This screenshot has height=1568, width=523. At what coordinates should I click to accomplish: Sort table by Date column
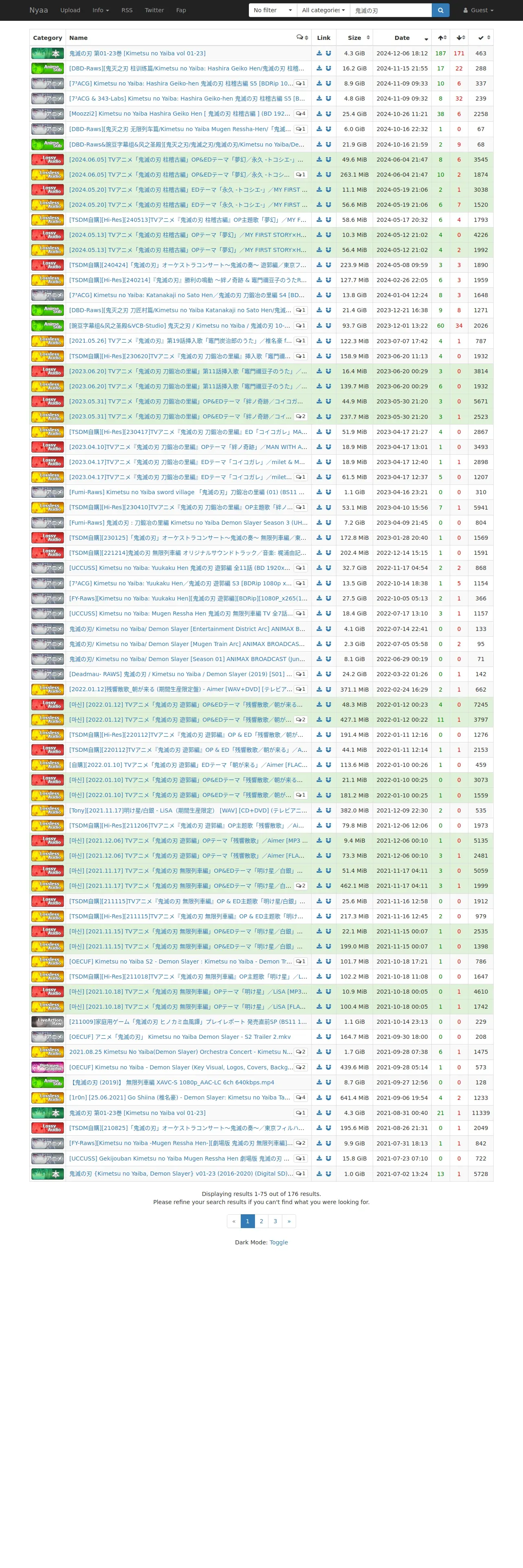(402, 38)
